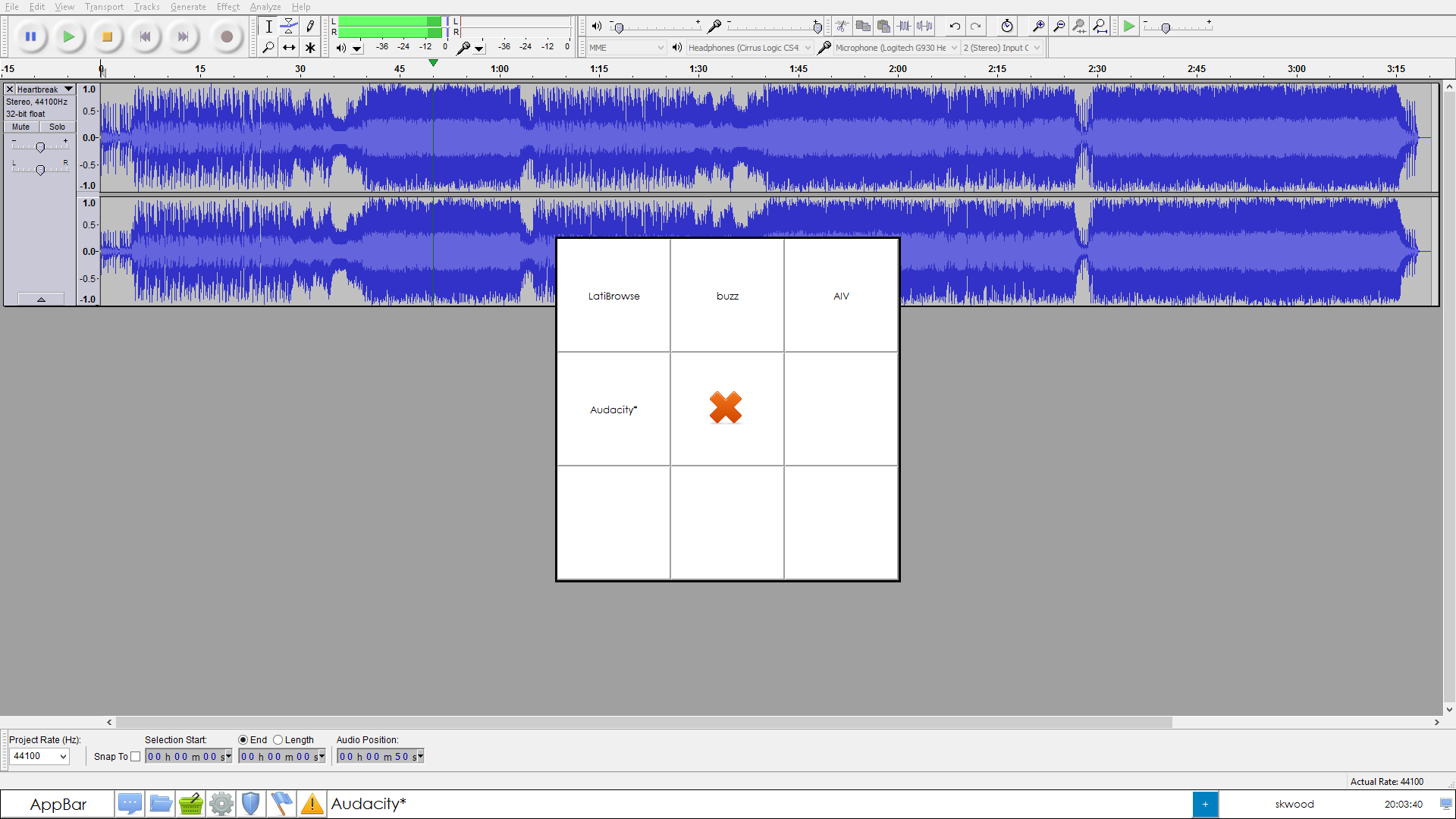This screenshot has height=819, width=1456.
Task: Click the blue plus button in AppBar
Action: 1205,804
